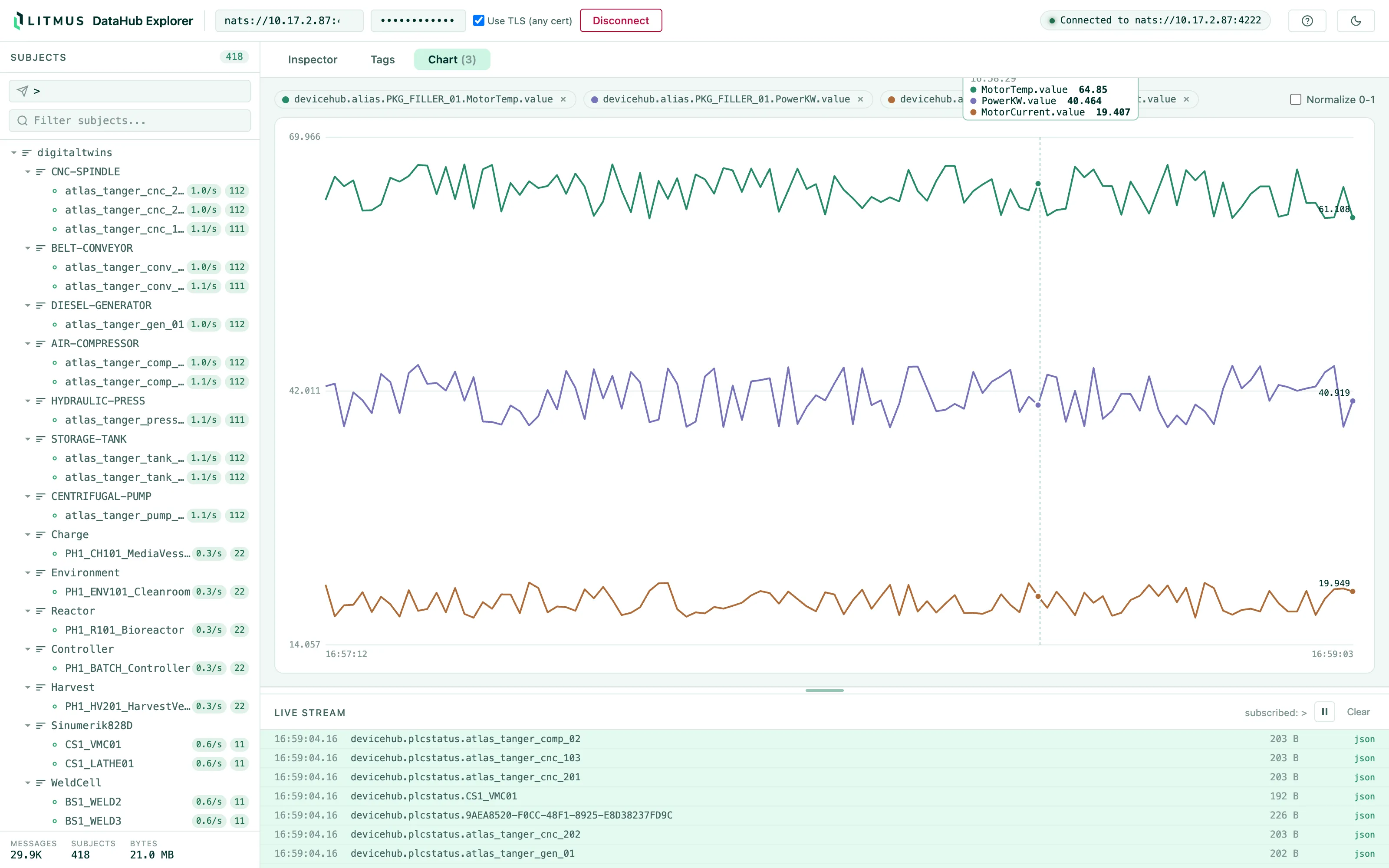Viewport: 1389px width, 868px height.
Task: Collapse the AIR-COMPRESSOR group
Action: [27, 343]
